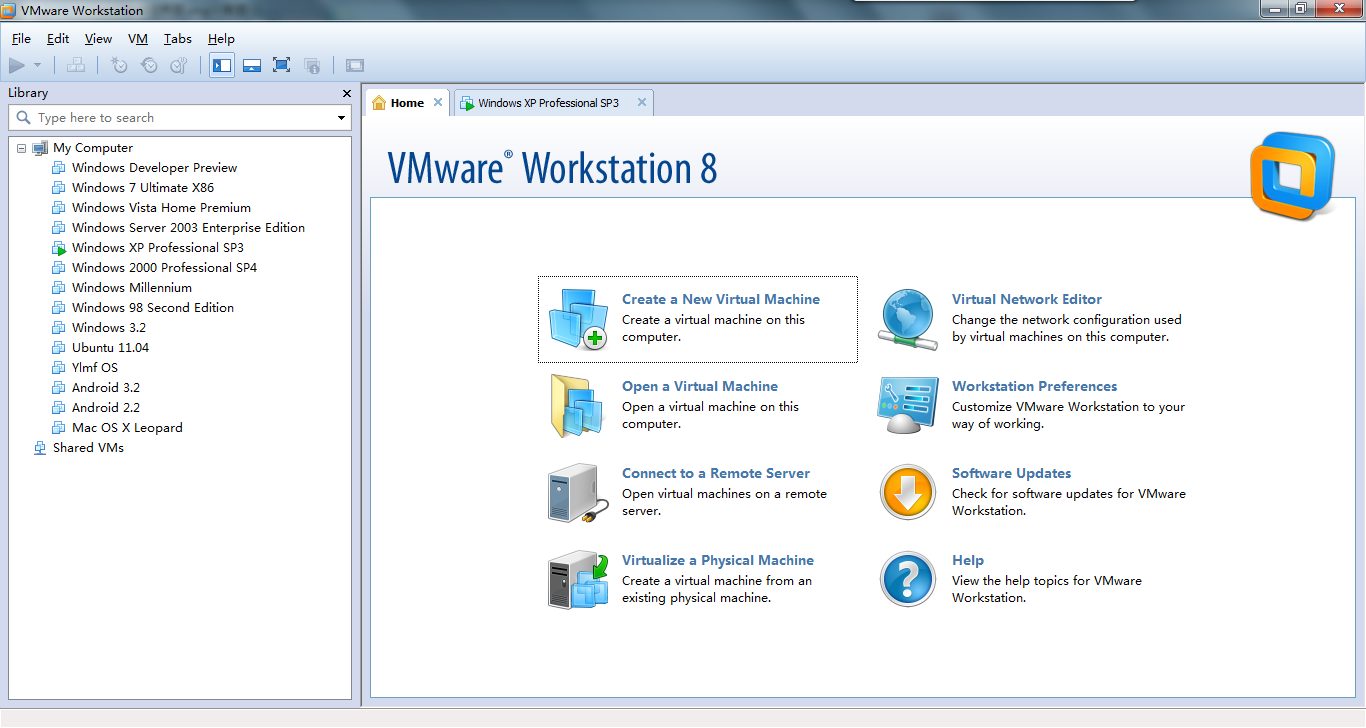Select Ylmf OS VM
The width and height of the screenshot is (1366, 728).
pyautogui.click(x=94, y=368)
